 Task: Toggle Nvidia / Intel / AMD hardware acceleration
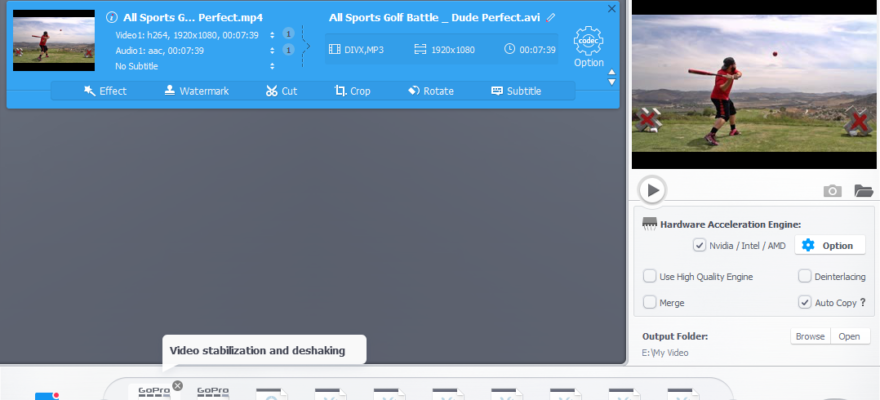pos(699,245)
